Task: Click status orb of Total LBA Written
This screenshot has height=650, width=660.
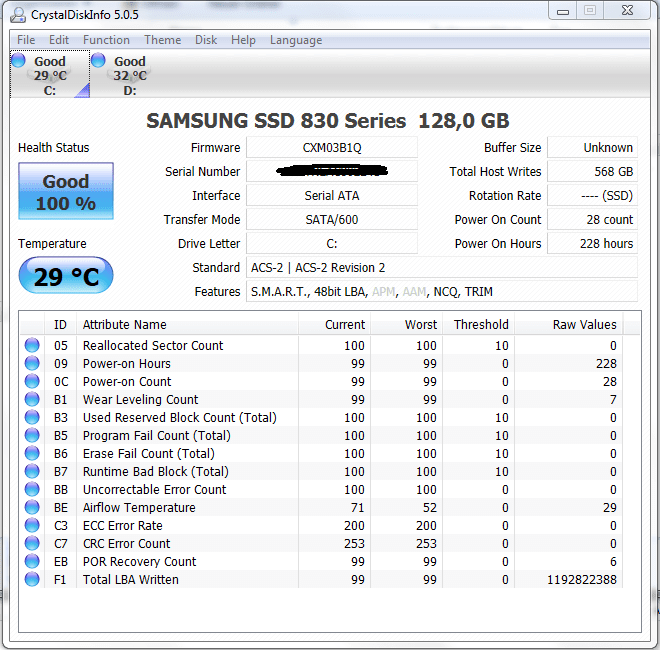Action: click(32, 579)
